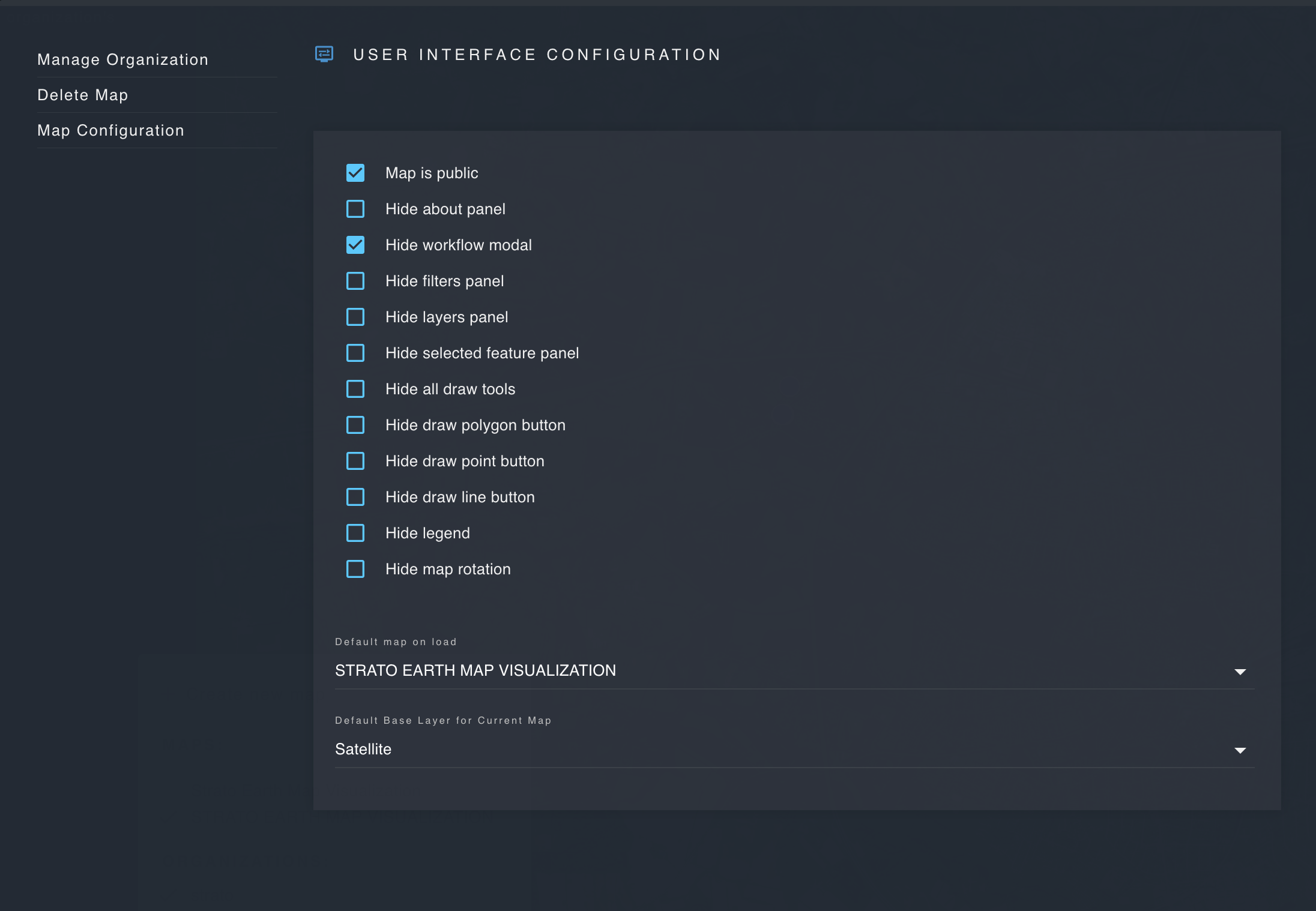Click the Hide legend label text
This screenshot has height=911, width=1316.
click(427, 533)
